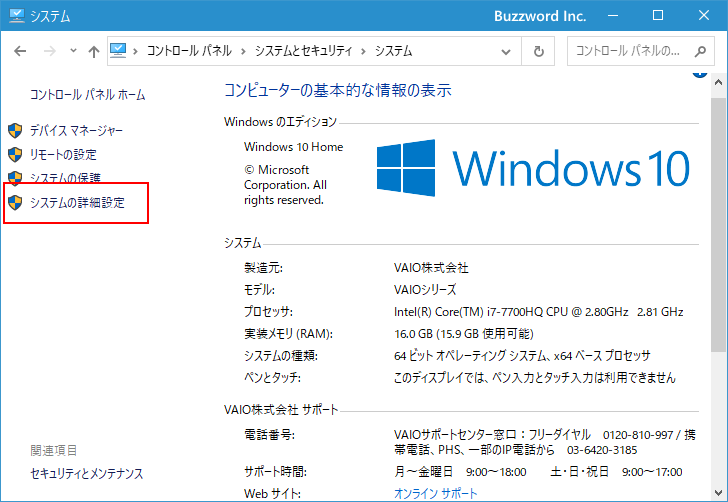728x502 pixels.
Task: Click the Windows 10 Home text
Action: tap(293, 147)
